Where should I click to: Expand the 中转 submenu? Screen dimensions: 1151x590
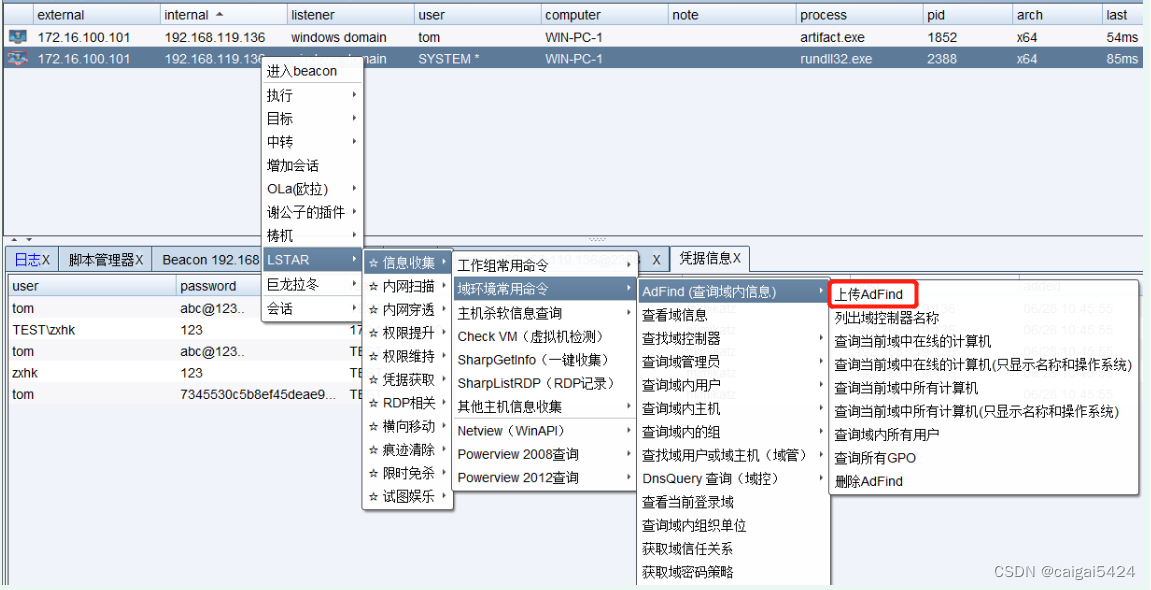312,142
